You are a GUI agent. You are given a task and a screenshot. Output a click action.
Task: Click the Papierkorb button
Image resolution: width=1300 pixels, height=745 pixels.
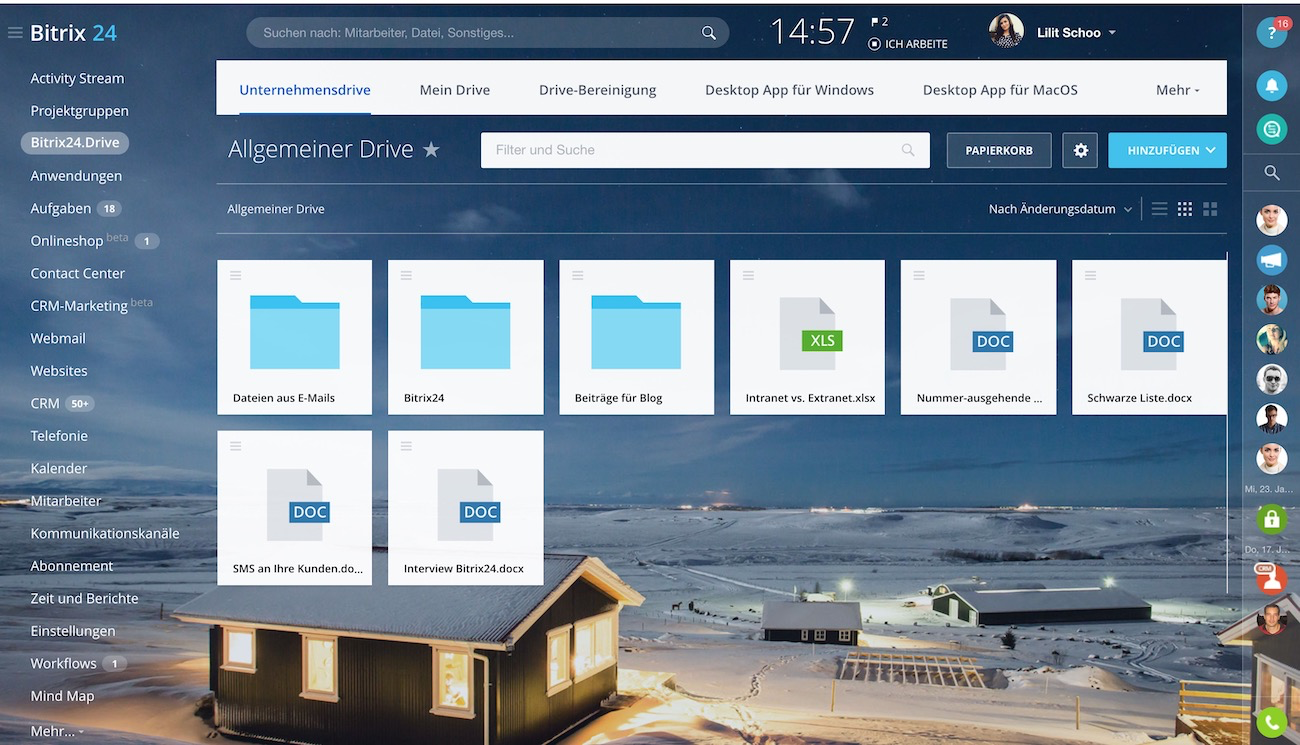(998, 150)
